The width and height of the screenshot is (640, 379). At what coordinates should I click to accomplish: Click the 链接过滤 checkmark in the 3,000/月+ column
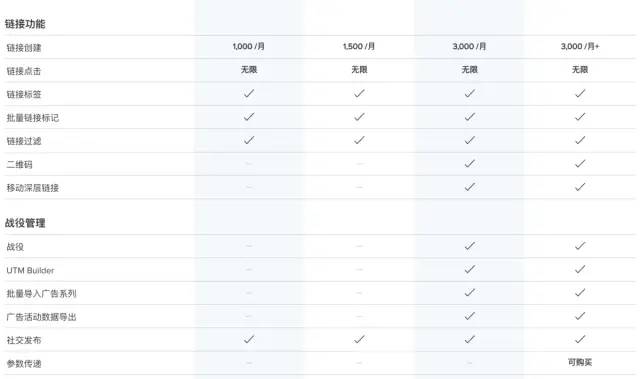(580, 140)
